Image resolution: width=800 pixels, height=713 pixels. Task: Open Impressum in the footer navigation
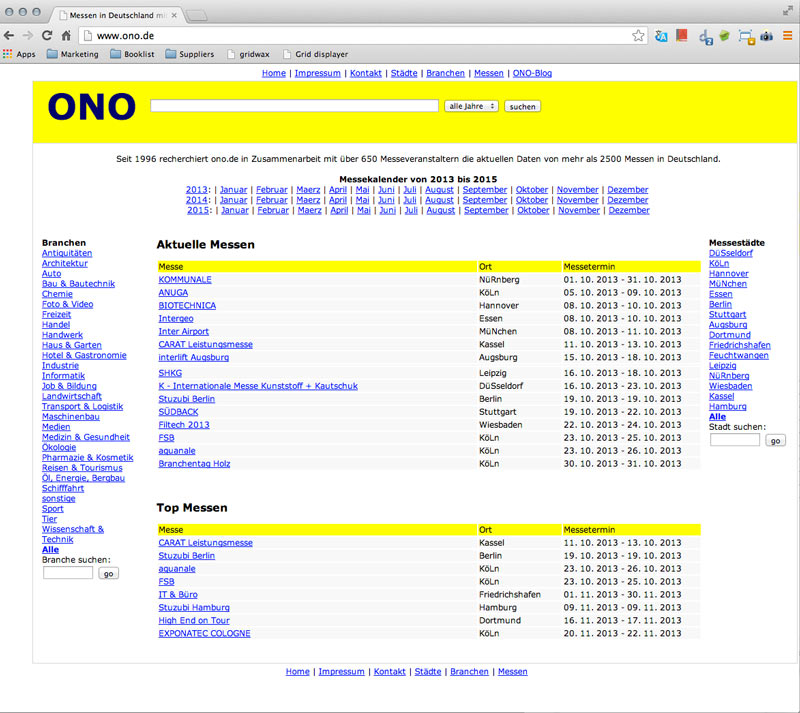pos(341,672)
